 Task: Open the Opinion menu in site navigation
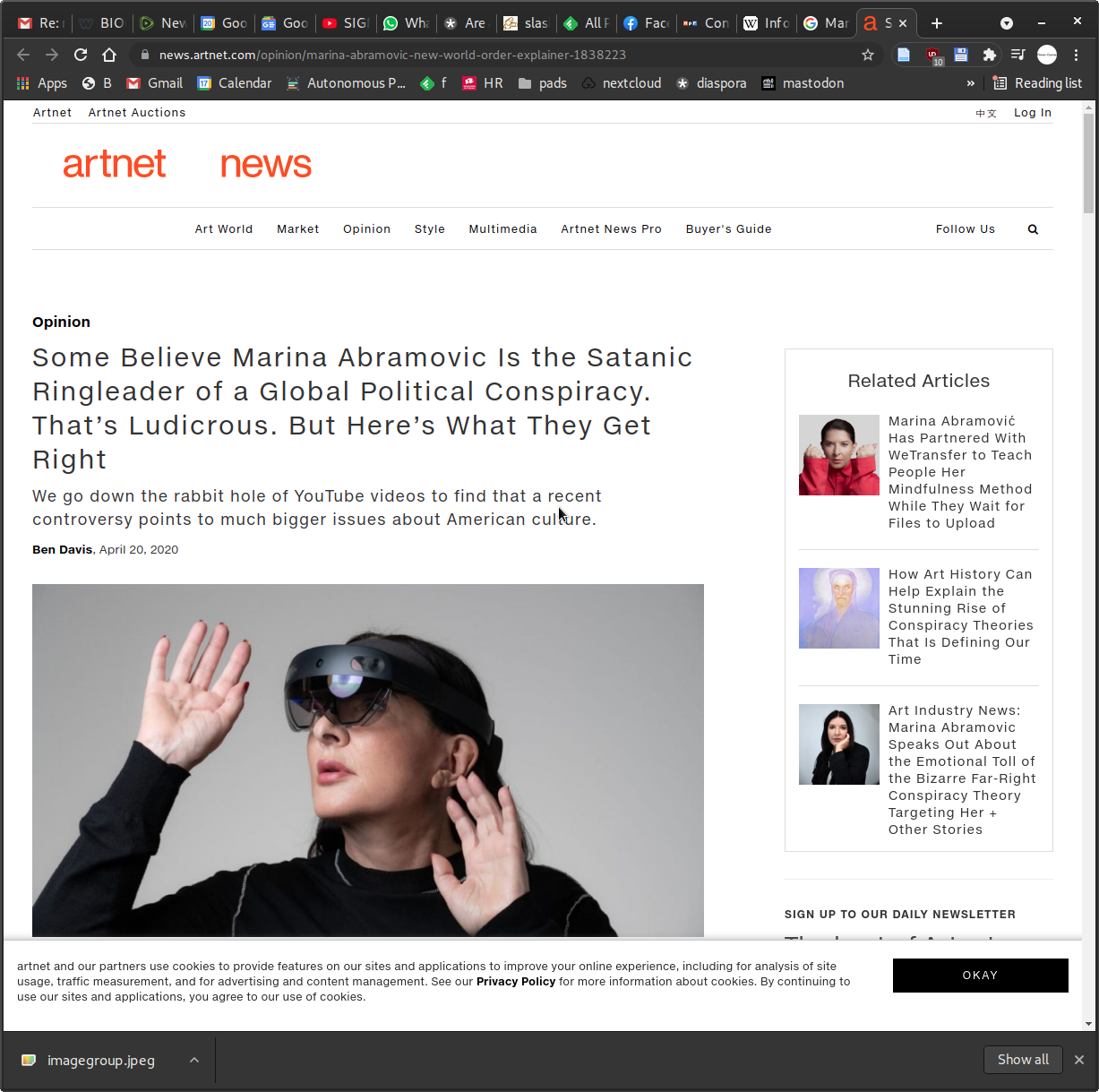tap(366, 229)
